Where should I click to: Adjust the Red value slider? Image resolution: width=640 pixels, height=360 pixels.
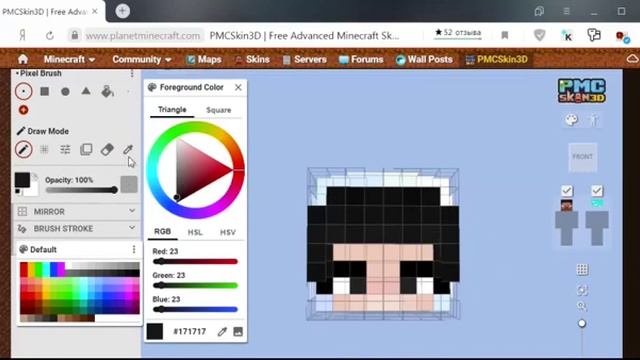click(x=195, y=262)
